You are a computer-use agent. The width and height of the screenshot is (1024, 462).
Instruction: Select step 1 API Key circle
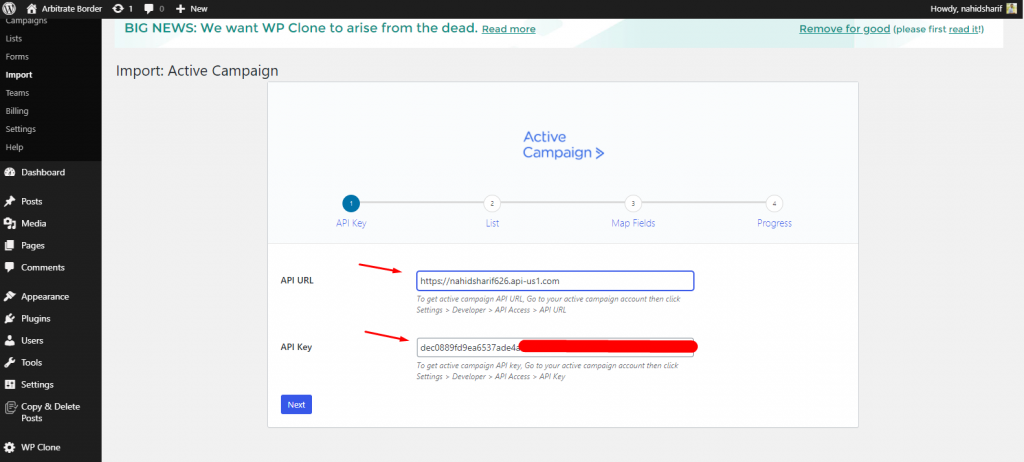pyautogui.click(x=351, y=203)
